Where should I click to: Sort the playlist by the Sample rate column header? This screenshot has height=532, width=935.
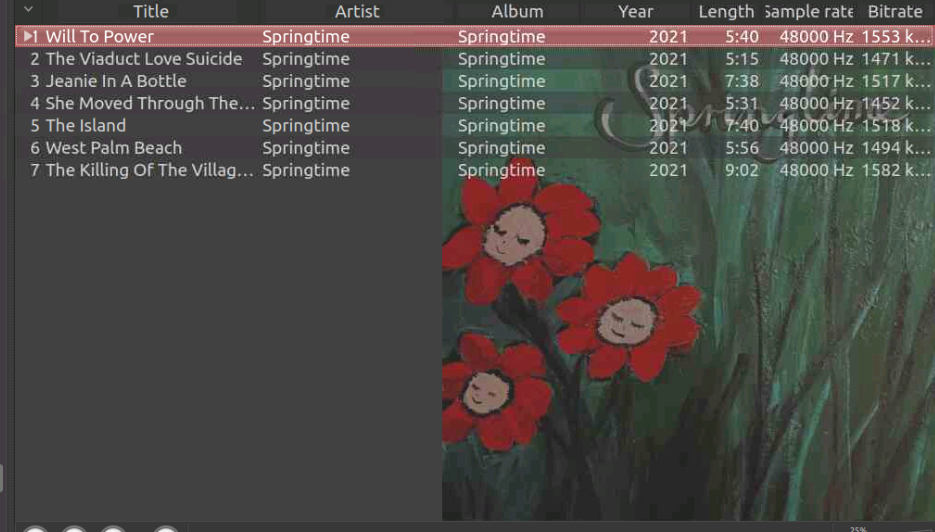(809, 11)
